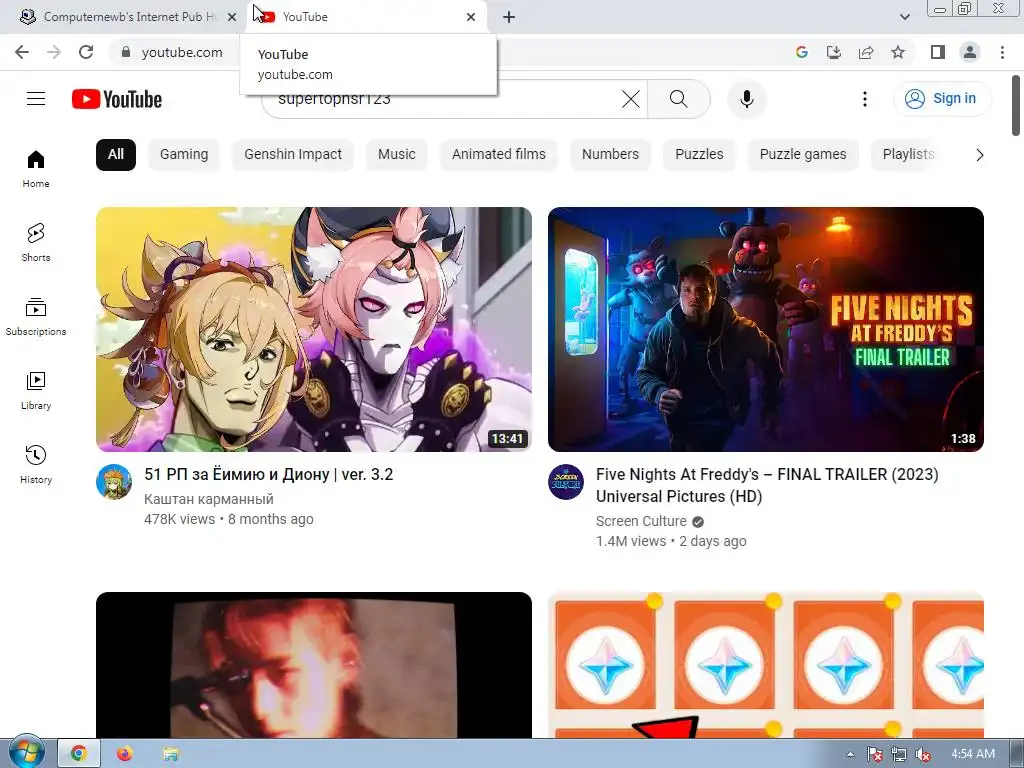Viewport: 1024px width, 768px height.
Task: Select the Puzzles filter chip
Action: click(699, 155)
